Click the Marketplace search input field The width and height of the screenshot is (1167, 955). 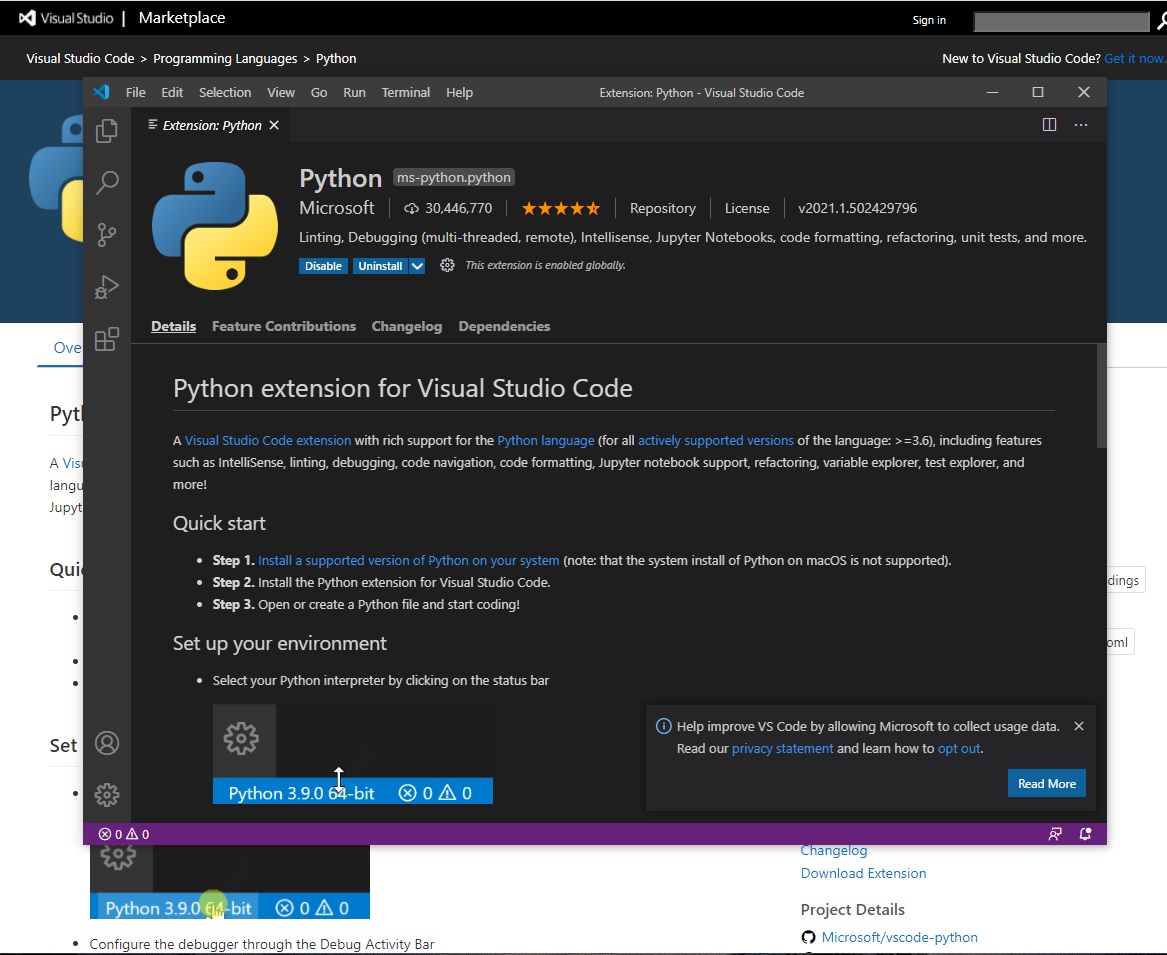tap(1061, 22)
